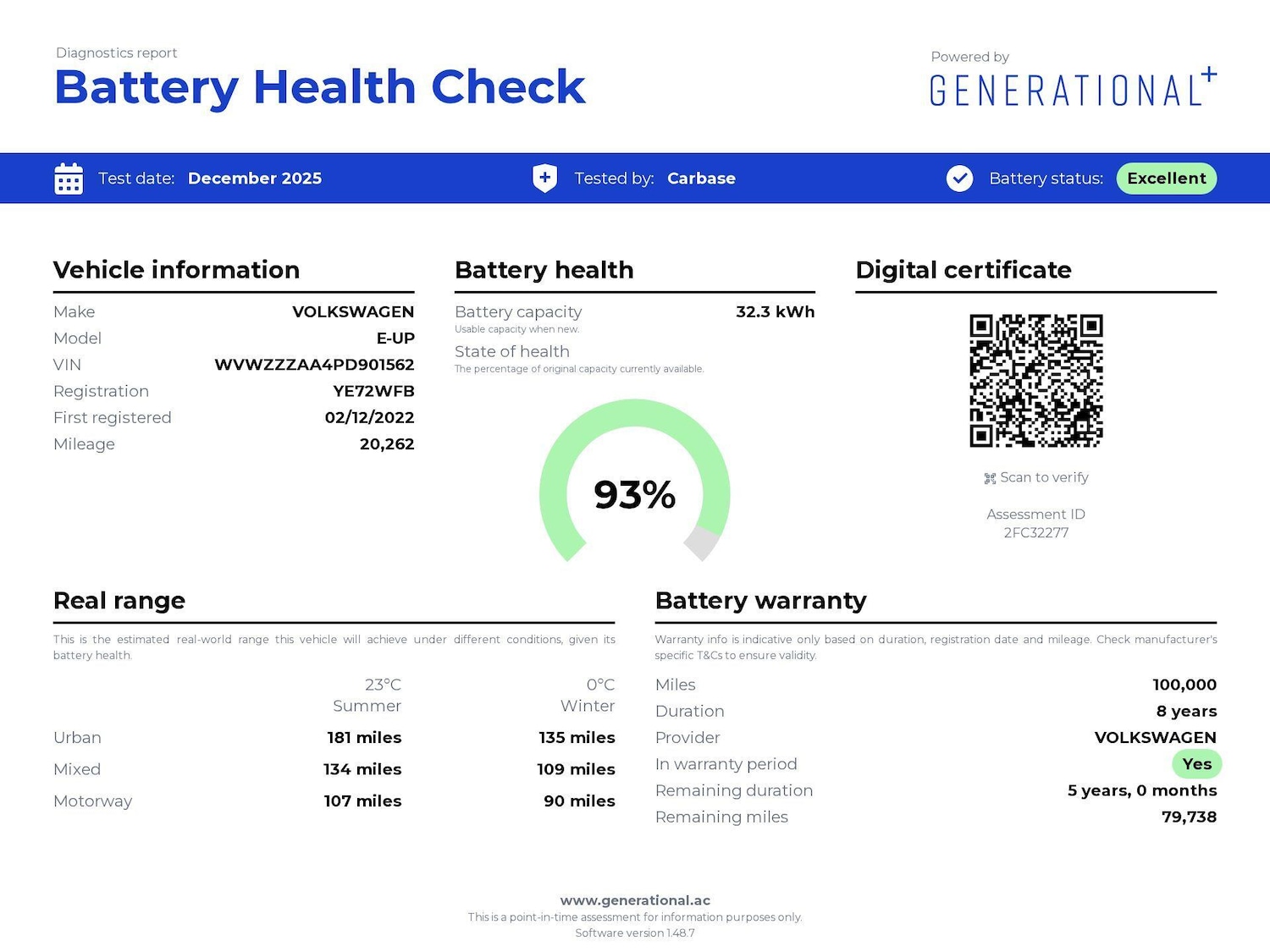
Task: Click the small scan icon before Scan to verify
Action: pos(990,478)
